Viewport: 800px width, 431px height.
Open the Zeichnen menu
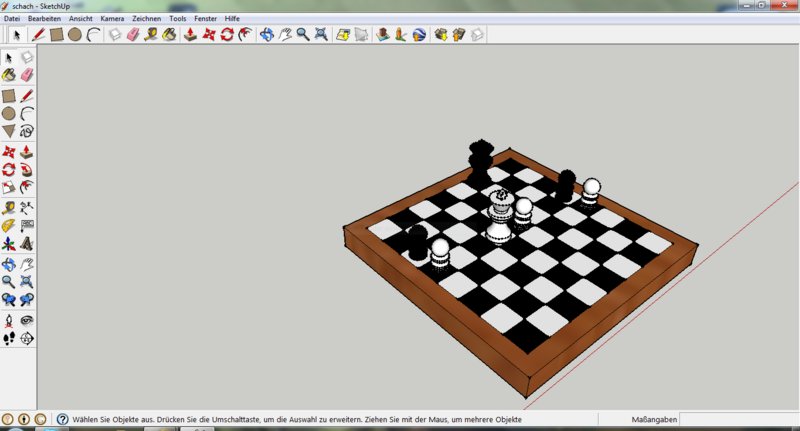coord(146,18)
